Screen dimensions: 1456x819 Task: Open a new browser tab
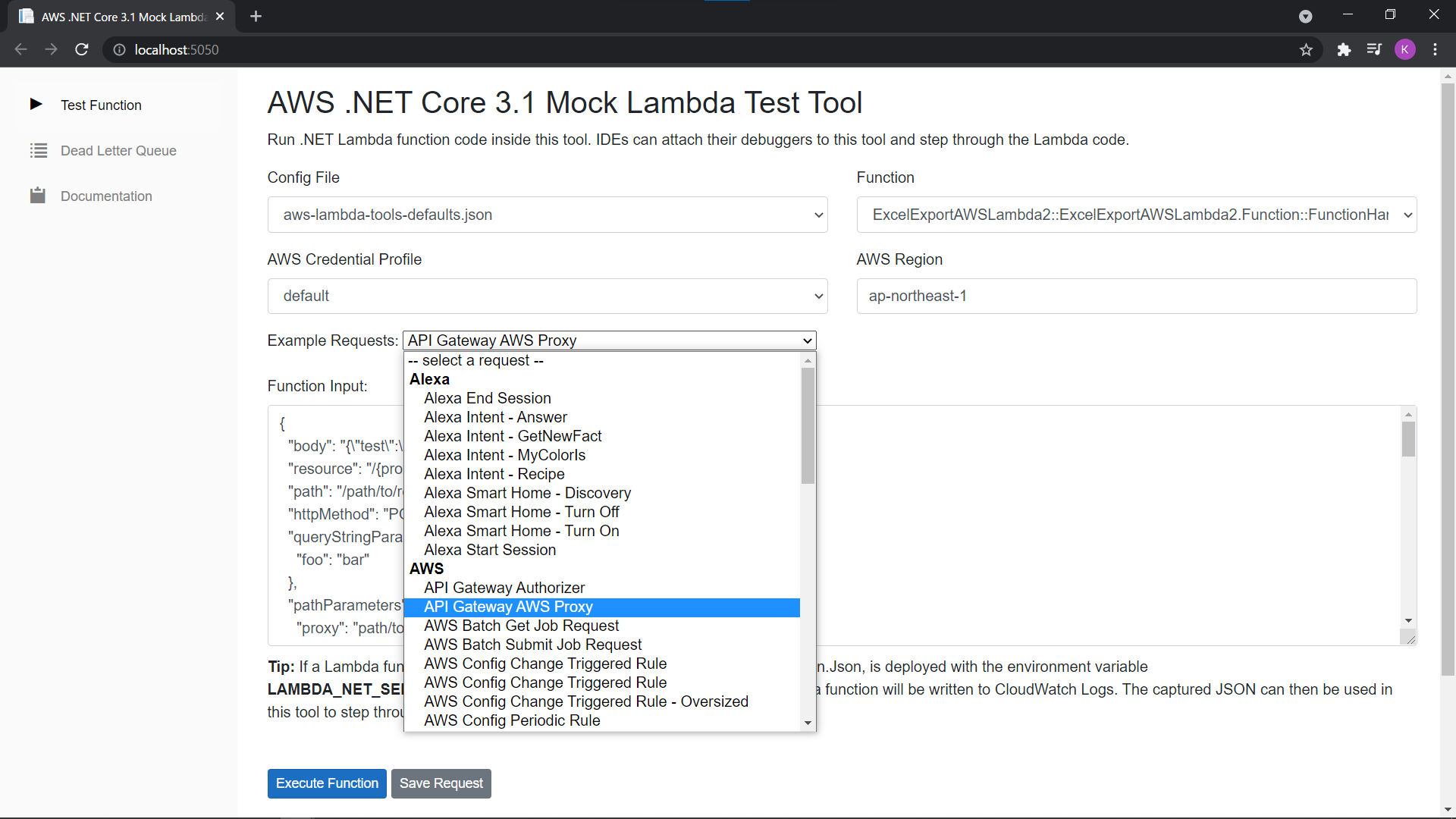tap(256, 17)
